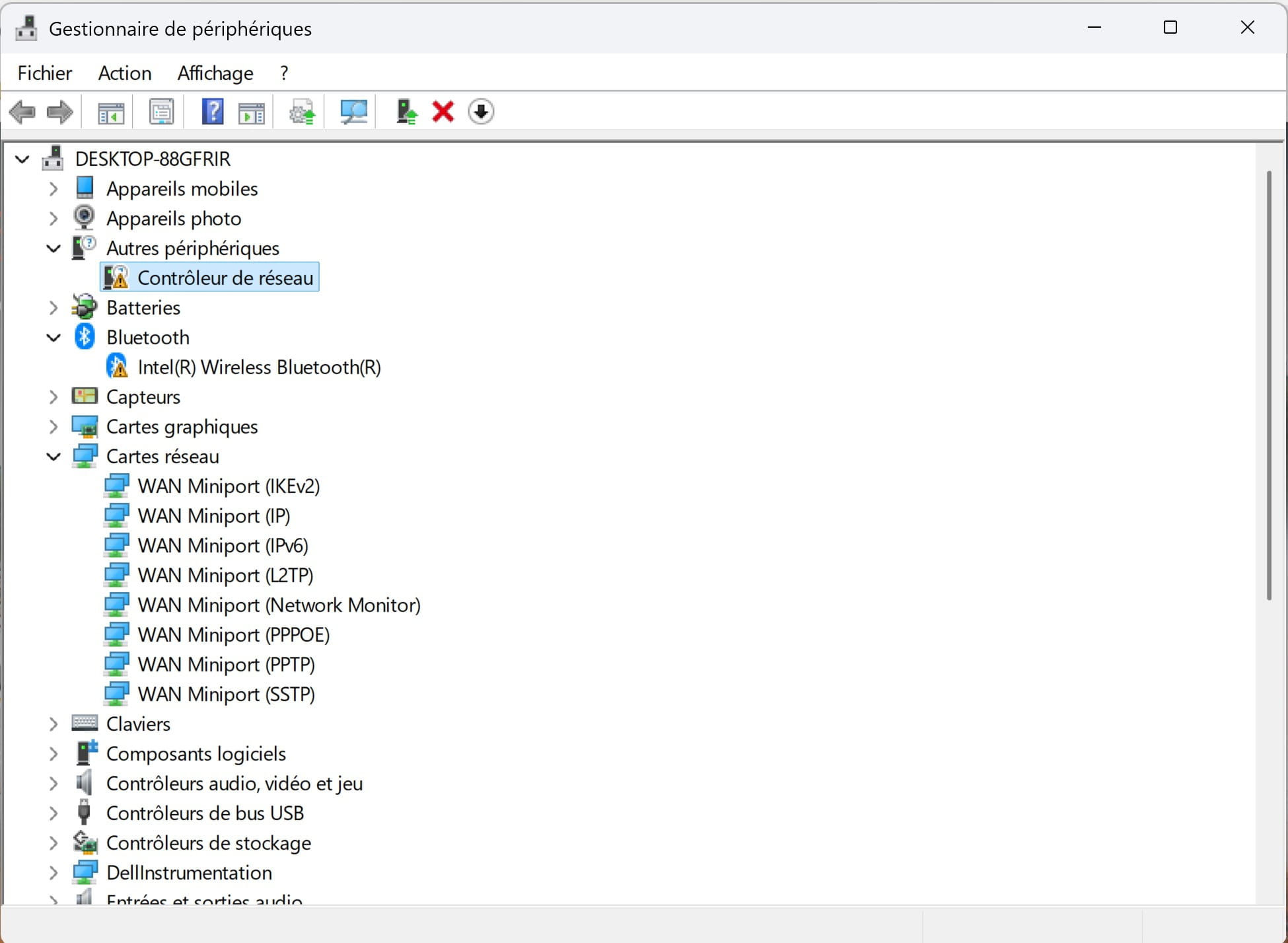Select WAN Miniport (Network Monitor) entry
Viewport: 1288px width, 943px height.
click(x=279, y=605)
